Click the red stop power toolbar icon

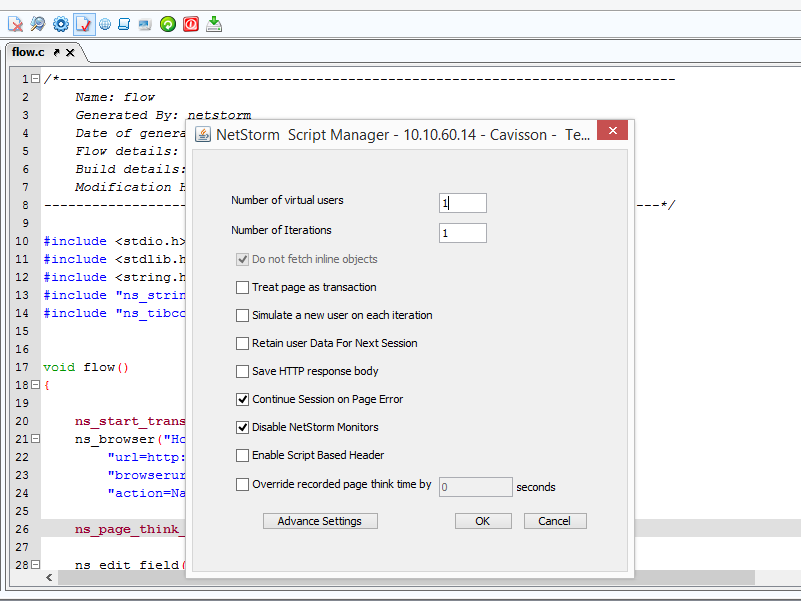[191, 24]
